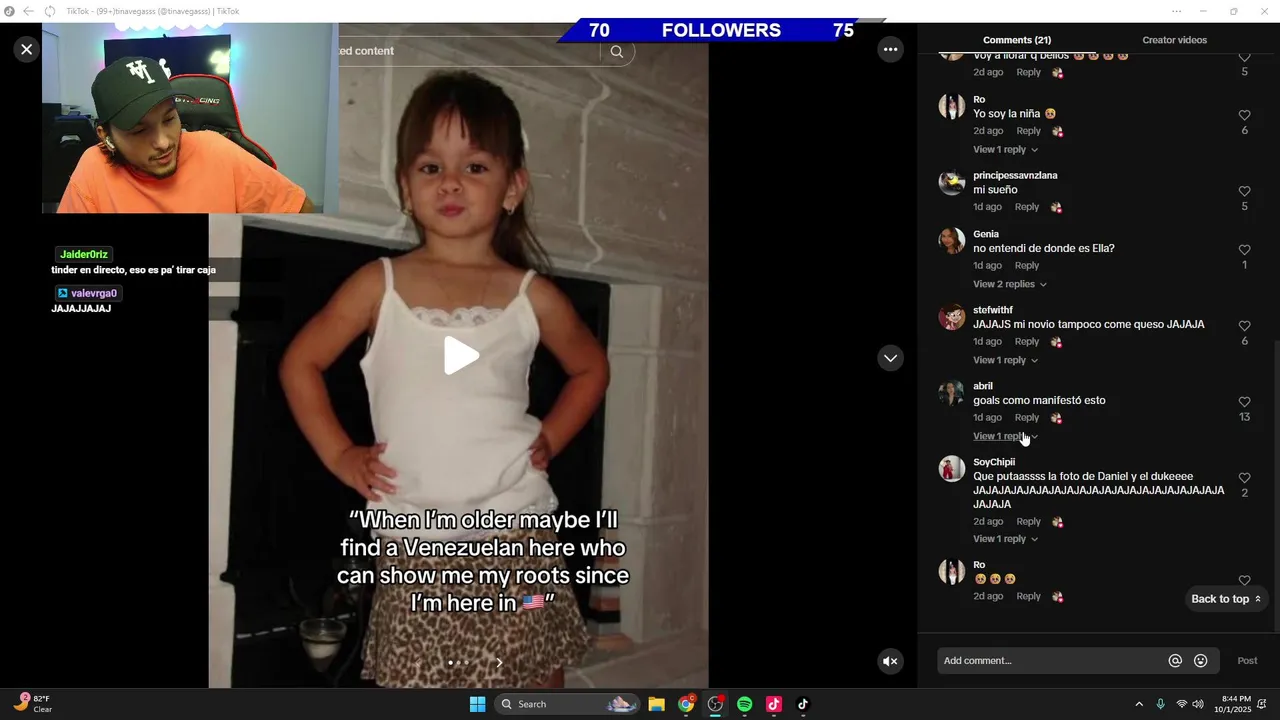
Task: Unmute the video sound
Action: tap(890, 661)
